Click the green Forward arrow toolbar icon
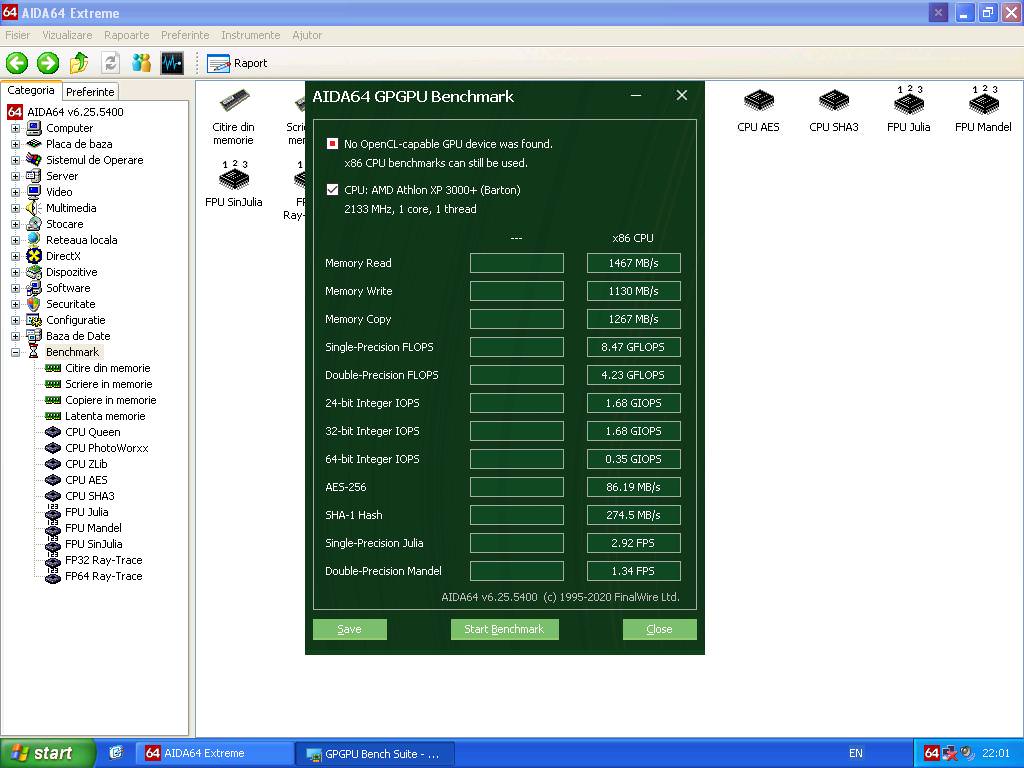The height and width of the screenshot is (768, 1024). (x=48, y=63)
